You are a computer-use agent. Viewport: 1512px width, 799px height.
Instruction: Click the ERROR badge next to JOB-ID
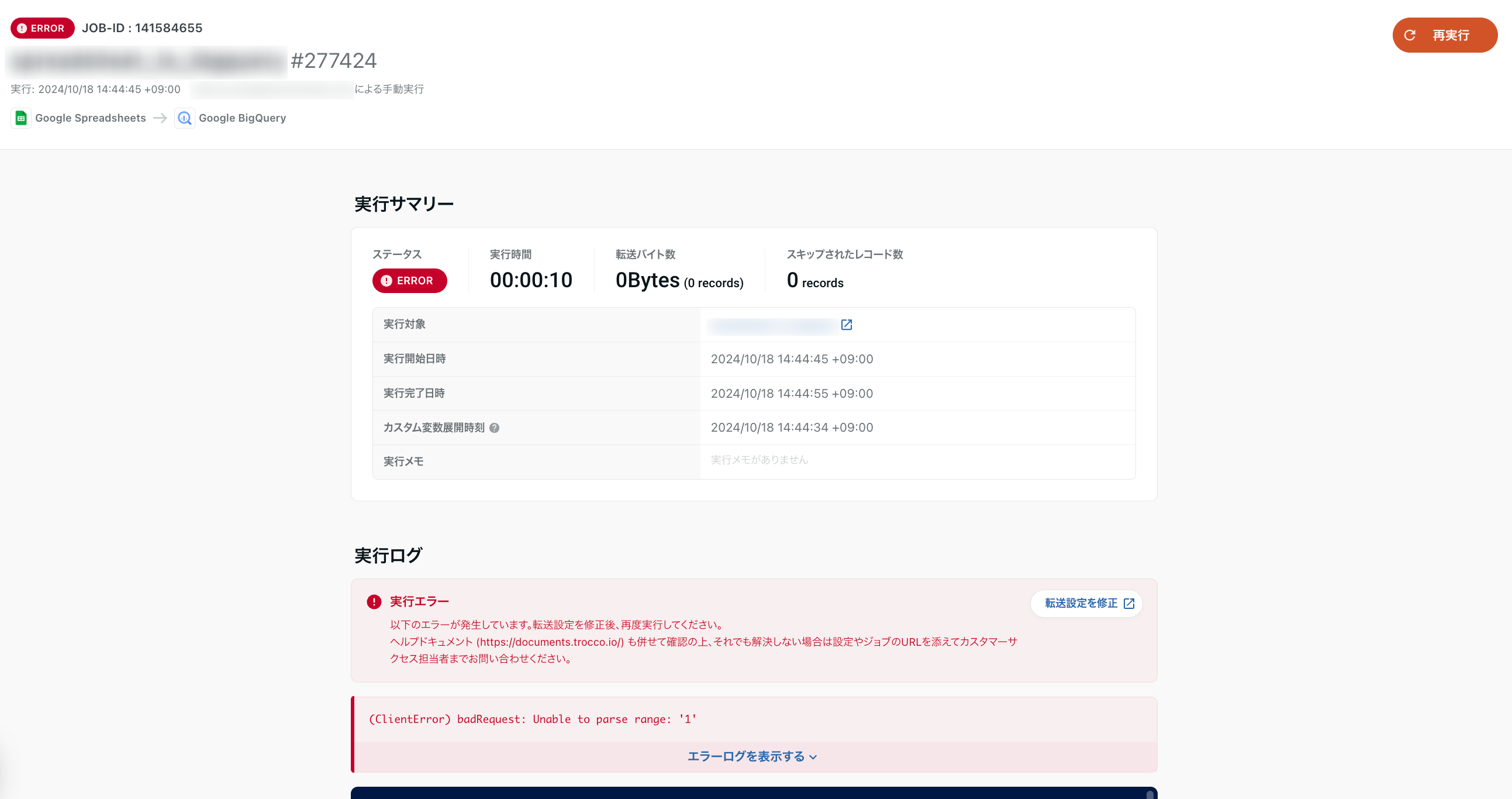pos(42,28)
